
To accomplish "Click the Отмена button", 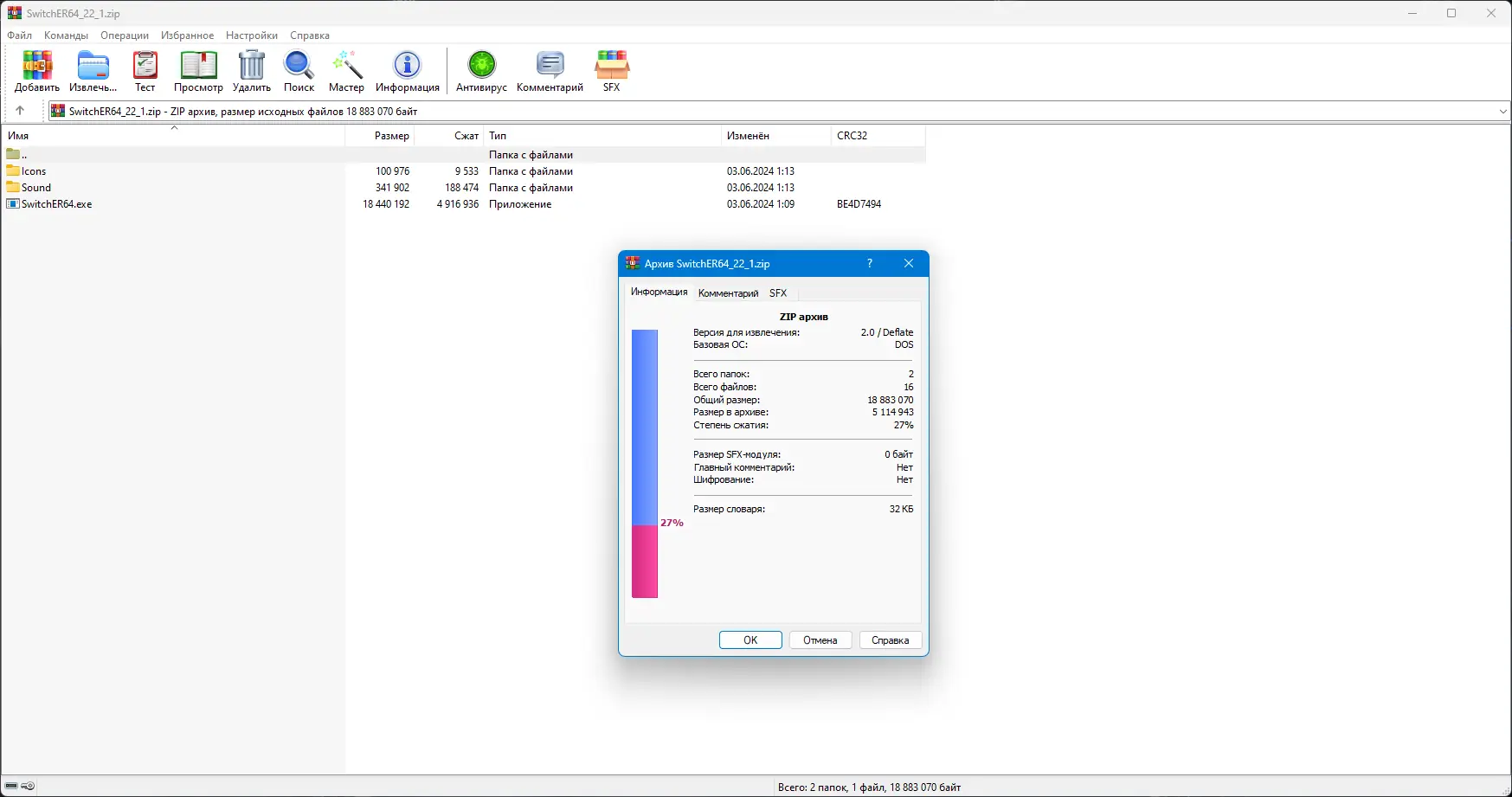I will tap(820, 640).
